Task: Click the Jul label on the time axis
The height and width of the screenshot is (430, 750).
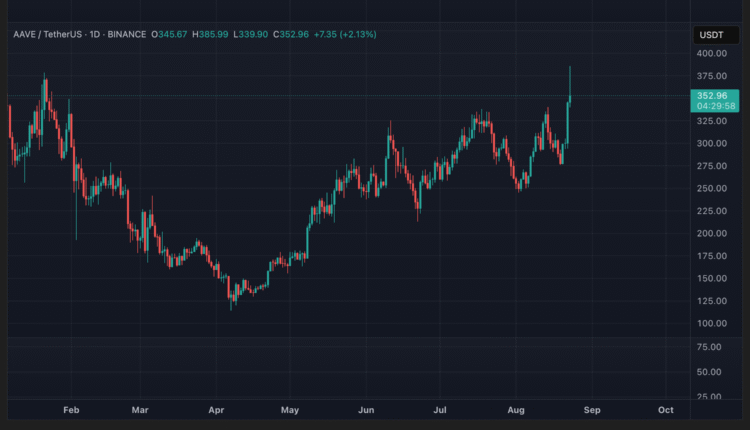Action: 440,410
